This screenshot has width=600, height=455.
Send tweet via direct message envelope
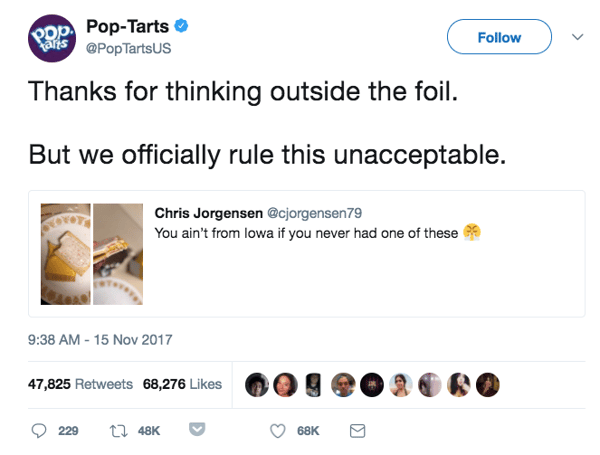(x=356, y=430)
